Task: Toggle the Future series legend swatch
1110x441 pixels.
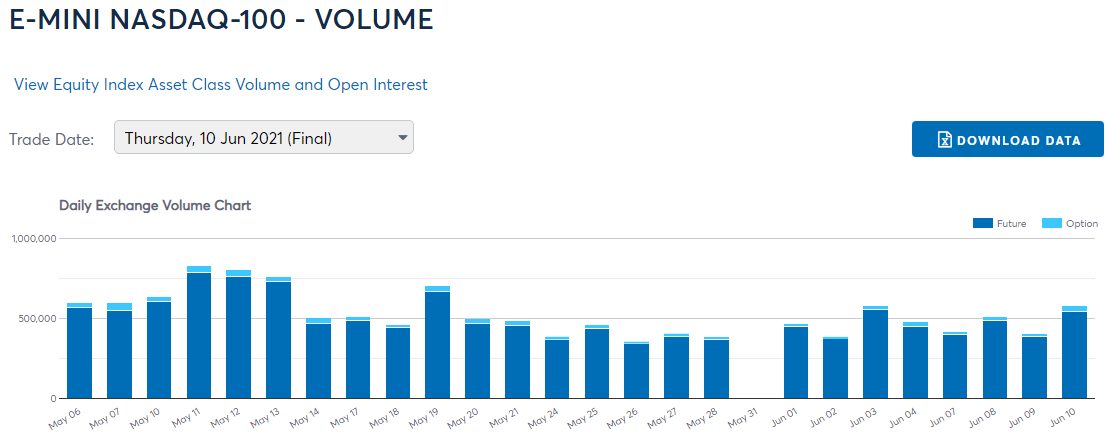Action: point(982,224)
